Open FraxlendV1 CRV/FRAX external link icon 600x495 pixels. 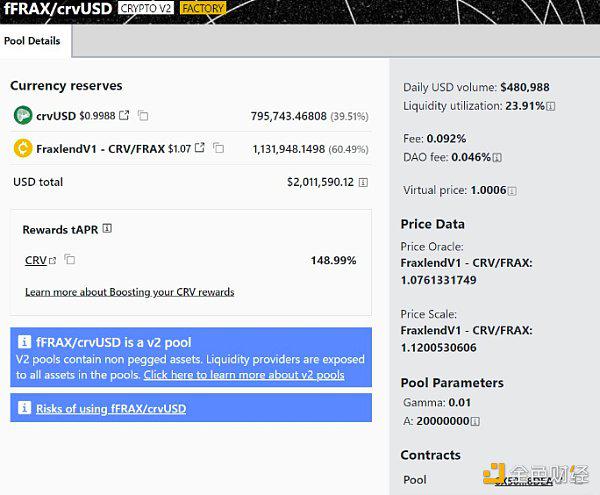click(200, 147)
